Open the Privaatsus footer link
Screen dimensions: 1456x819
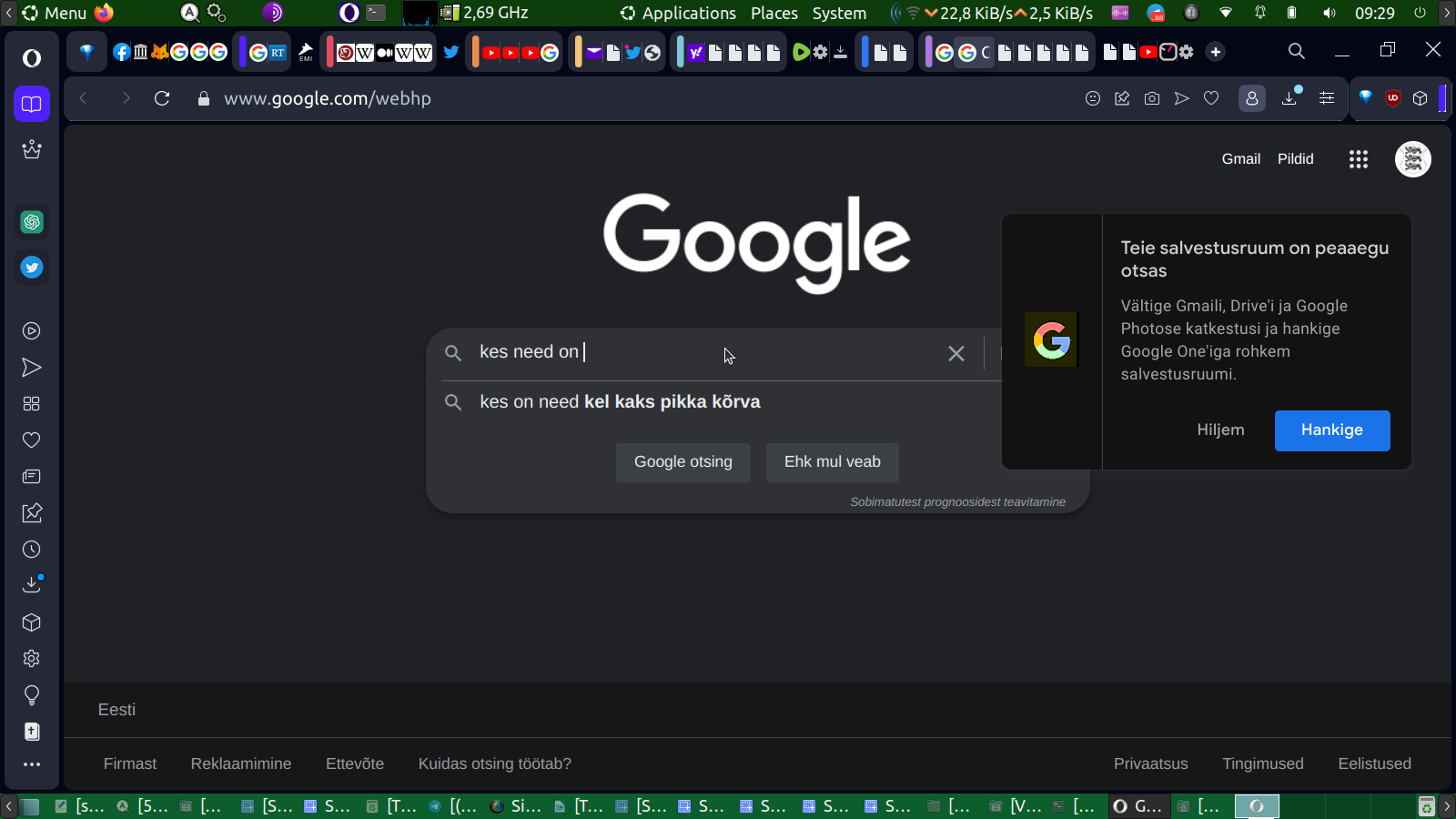(x=1151, y=763)
